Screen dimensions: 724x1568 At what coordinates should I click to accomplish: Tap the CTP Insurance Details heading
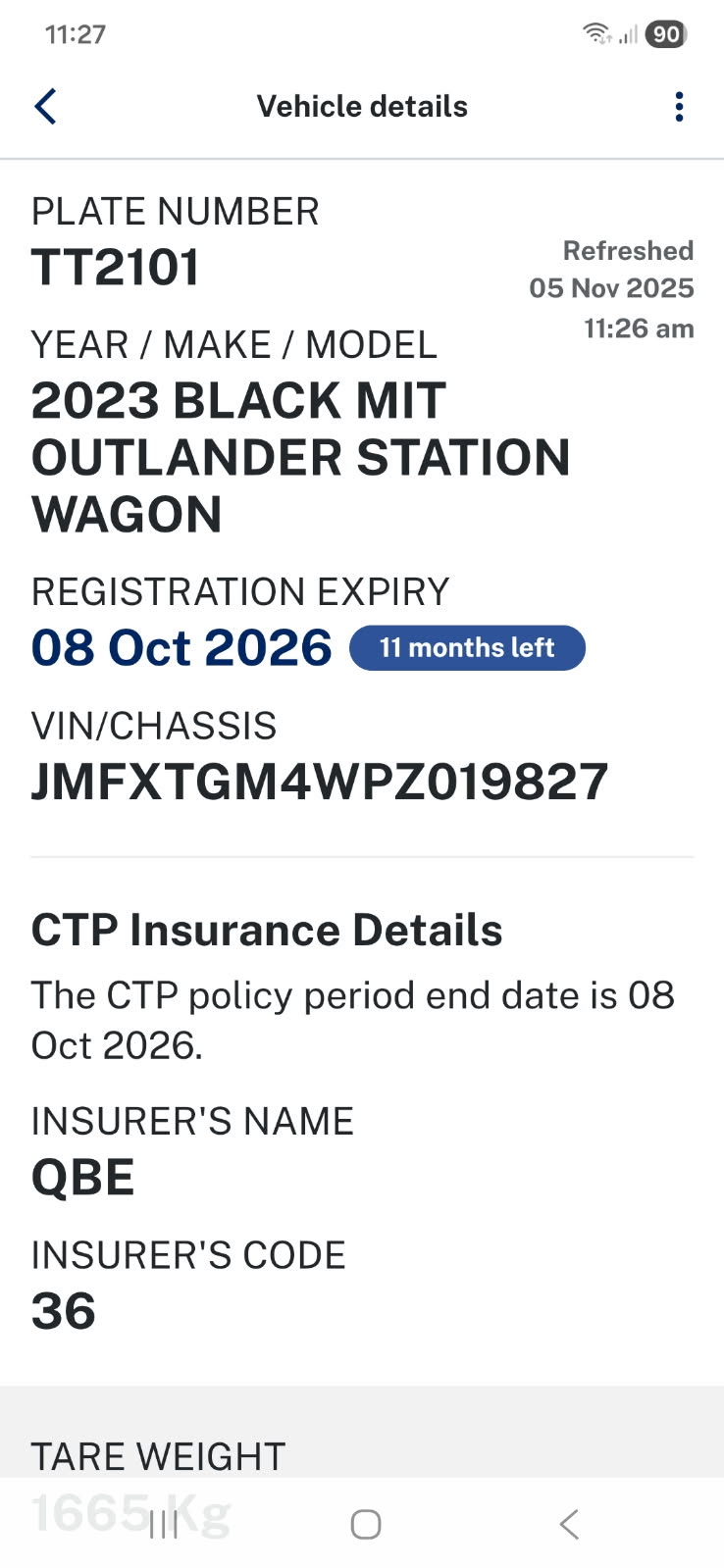click(x=267, y=930)
